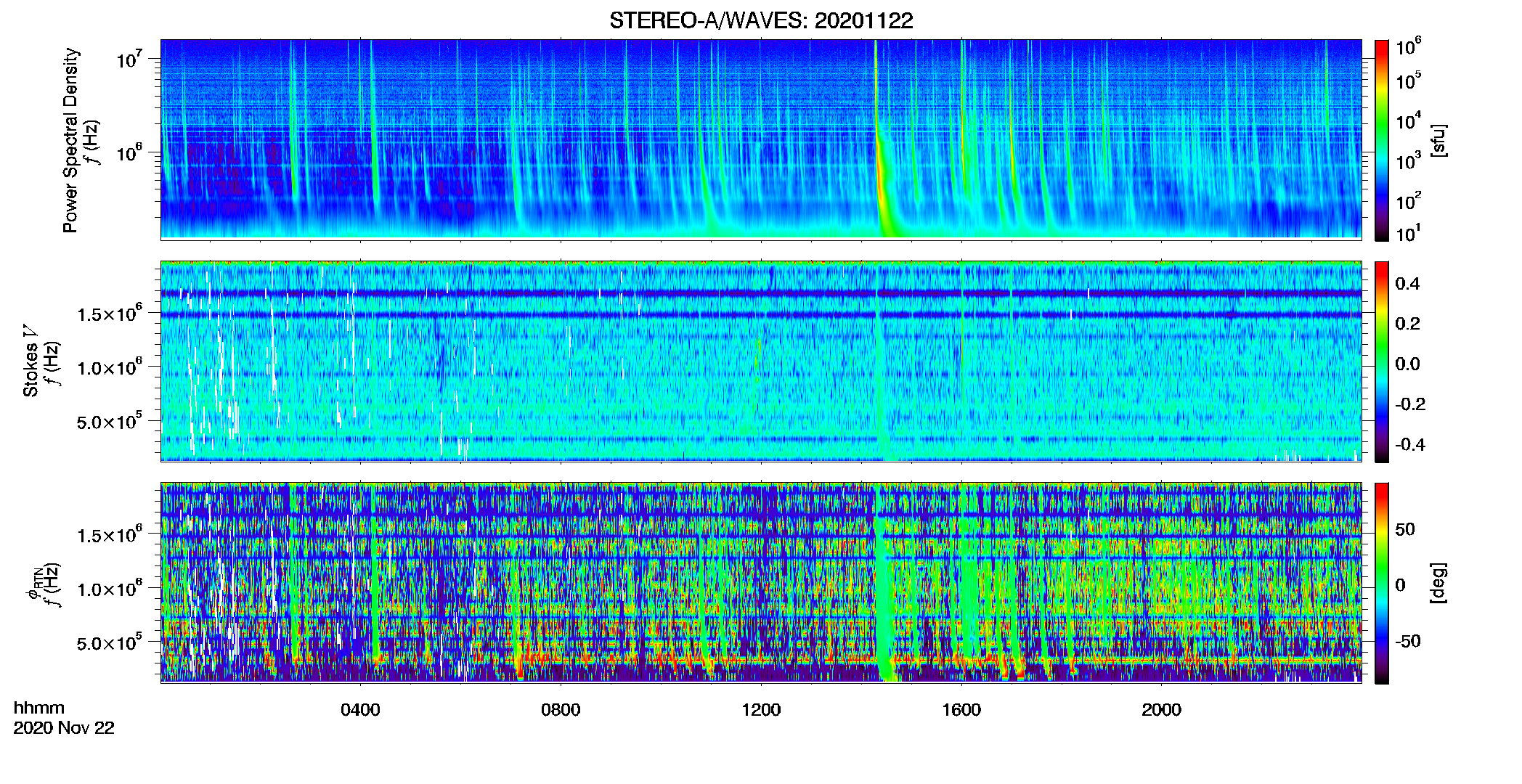The image size is (1522, 784).
Task: Click the -50 label on the degree colorbar
Action: coord(1408,641)
